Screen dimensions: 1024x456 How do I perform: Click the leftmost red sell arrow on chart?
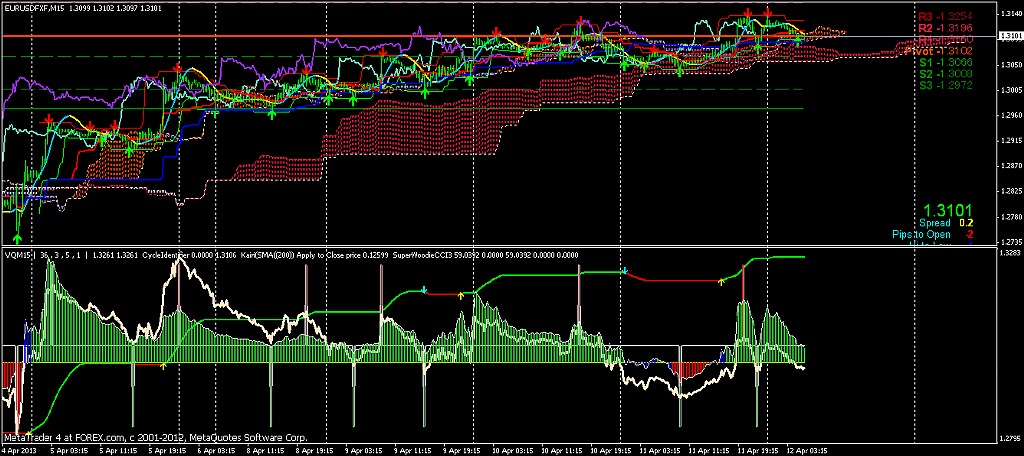(49, 119)
